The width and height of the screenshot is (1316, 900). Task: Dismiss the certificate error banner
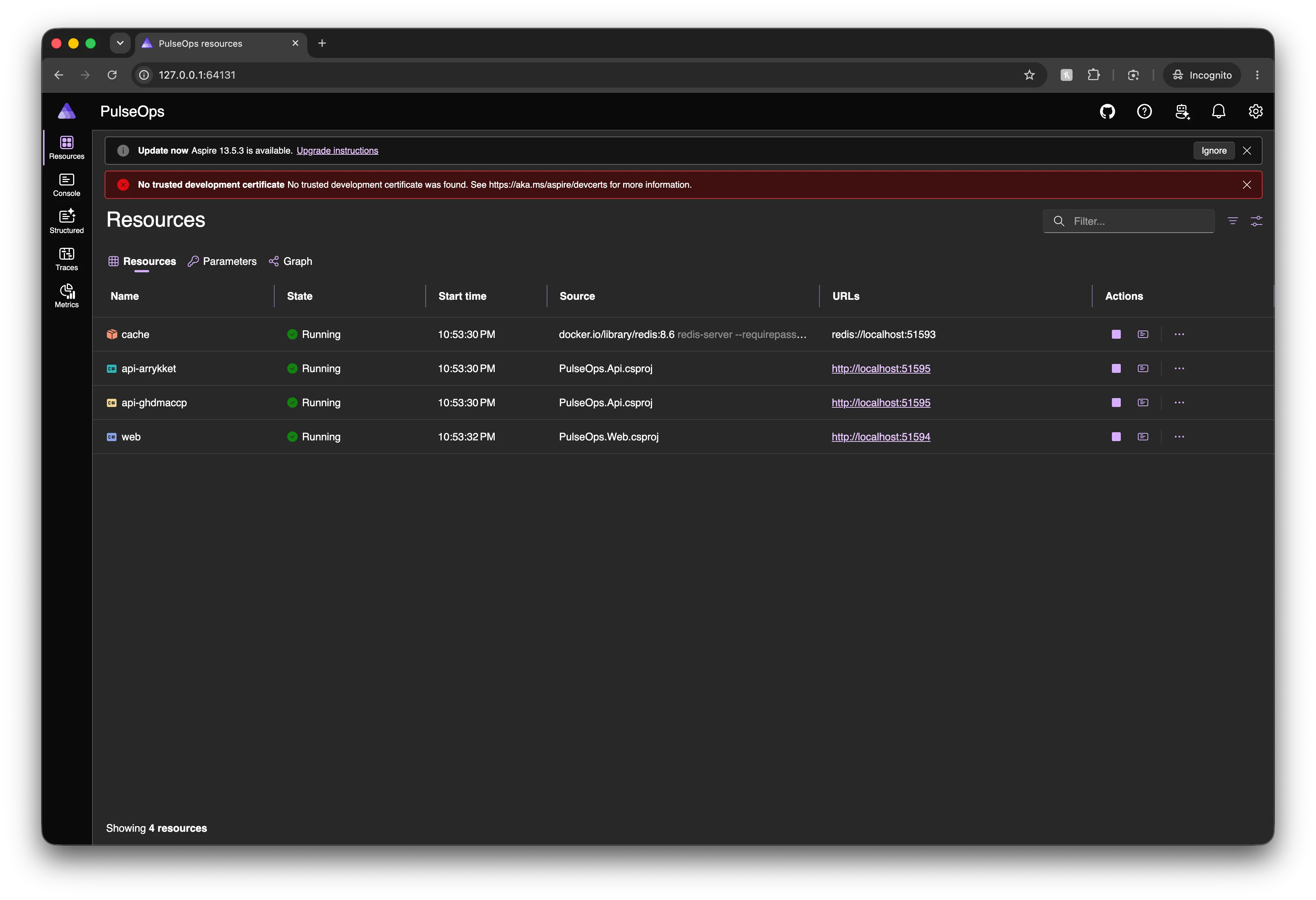[1246, 185]
